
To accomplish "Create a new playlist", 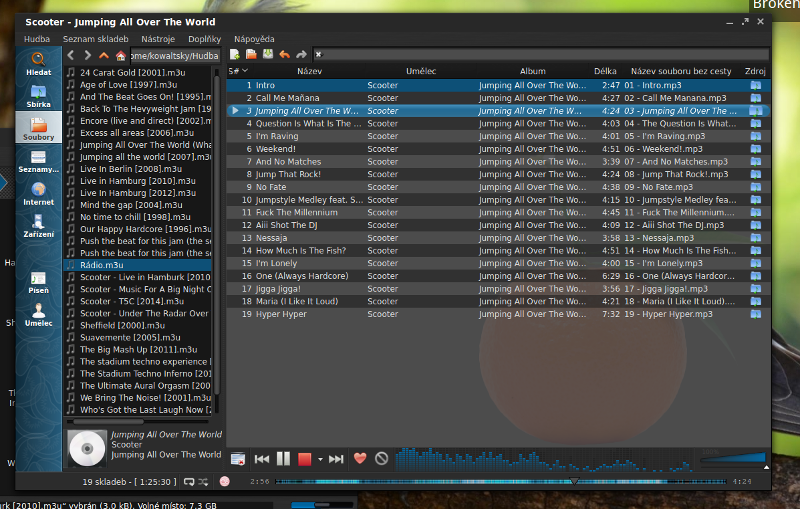I will [235, 54].
